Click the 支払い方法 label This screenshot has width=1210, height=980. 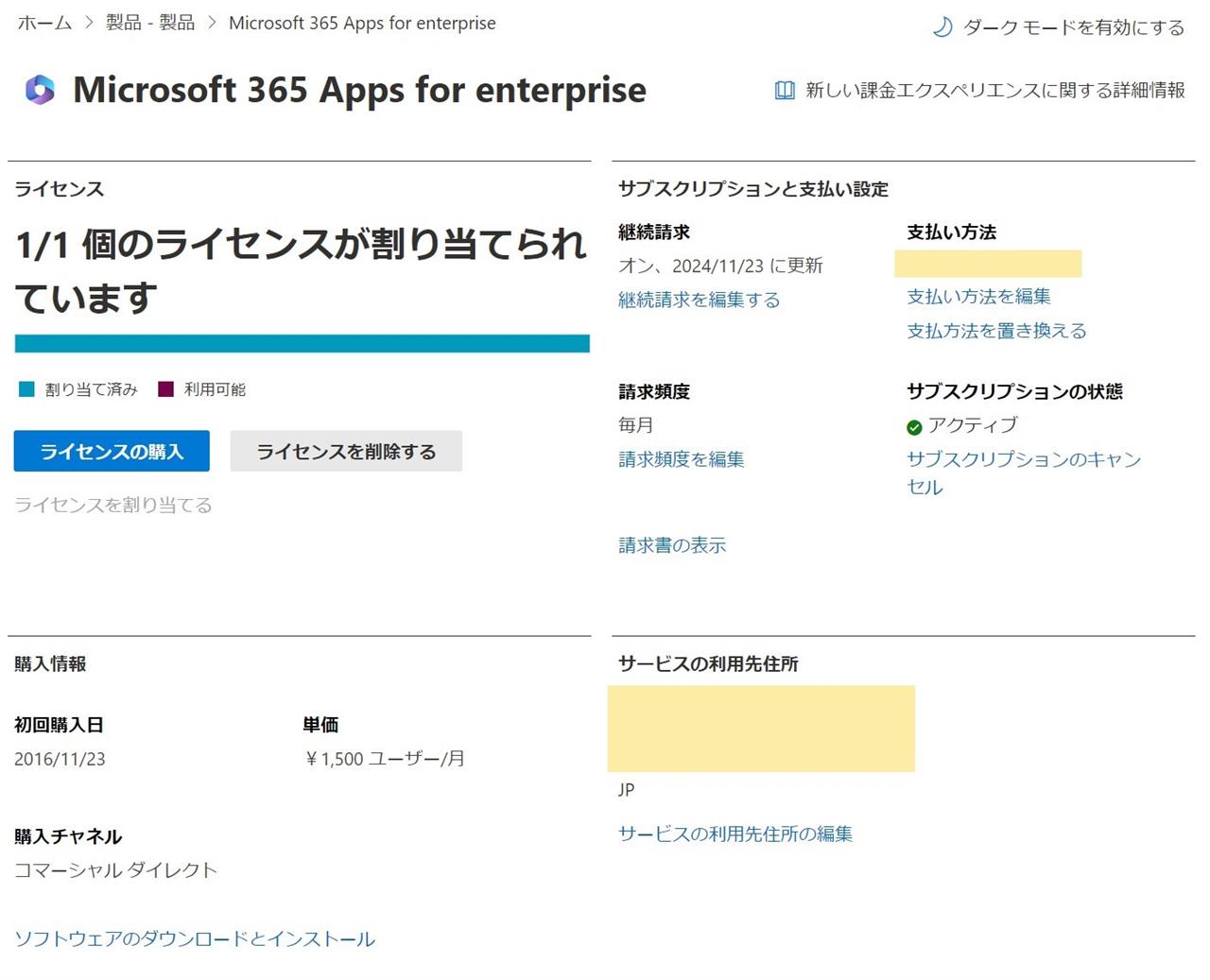[951, 232]
